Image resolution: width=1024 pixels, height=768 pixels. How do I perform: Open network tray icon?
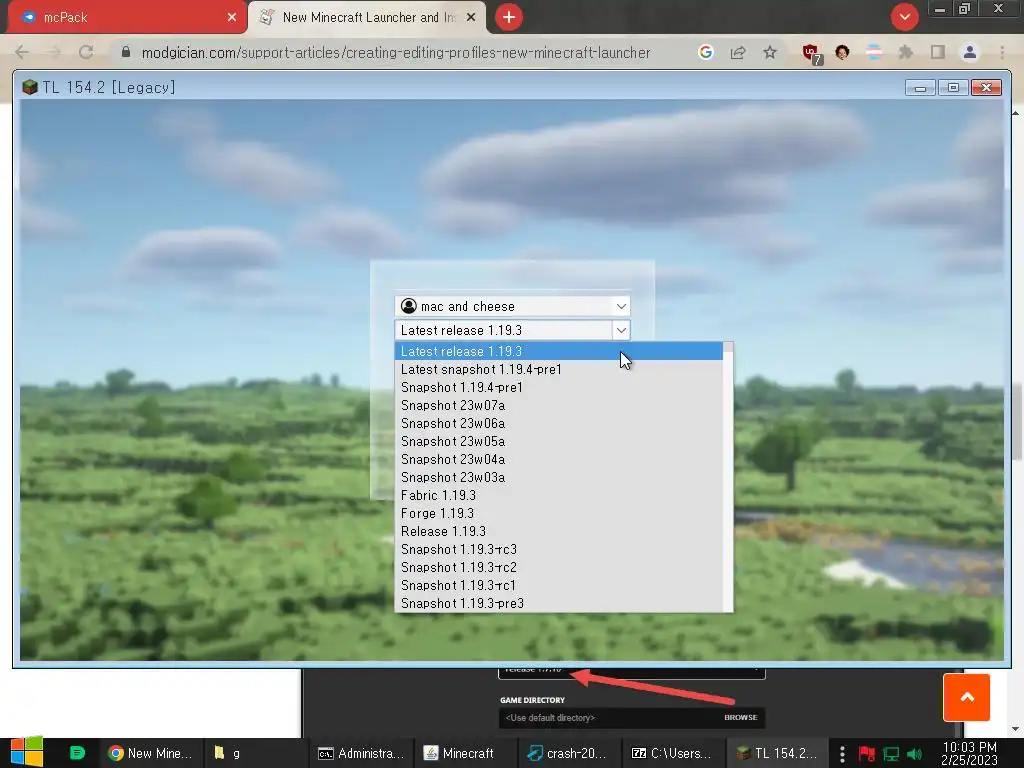click(891, 754)
